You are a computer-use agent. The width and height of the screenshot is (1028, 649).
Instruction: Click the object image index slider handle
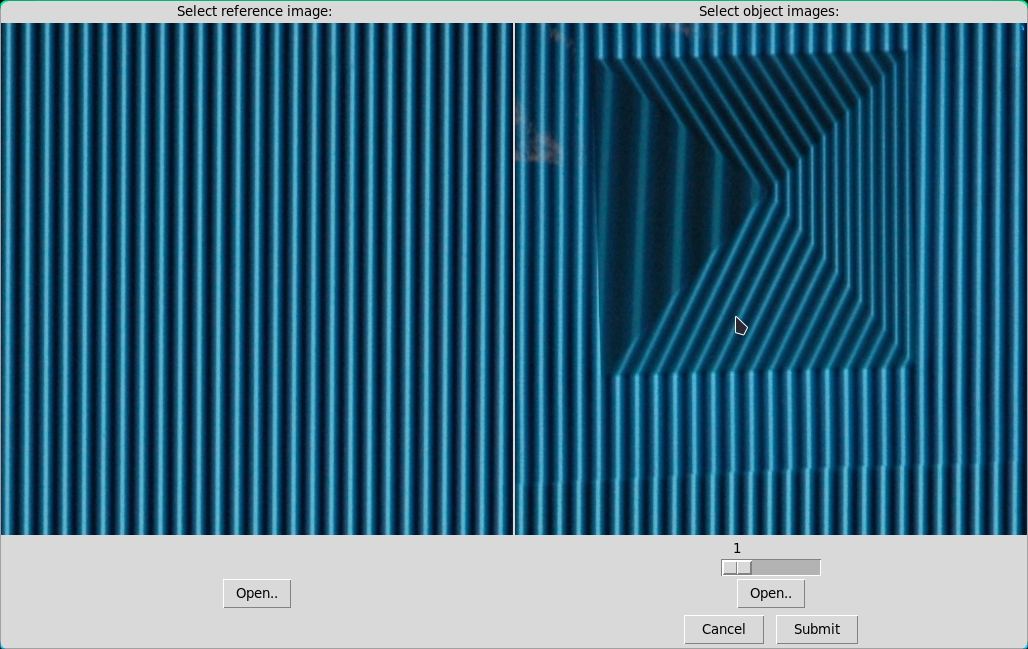[x=737, y=568]
